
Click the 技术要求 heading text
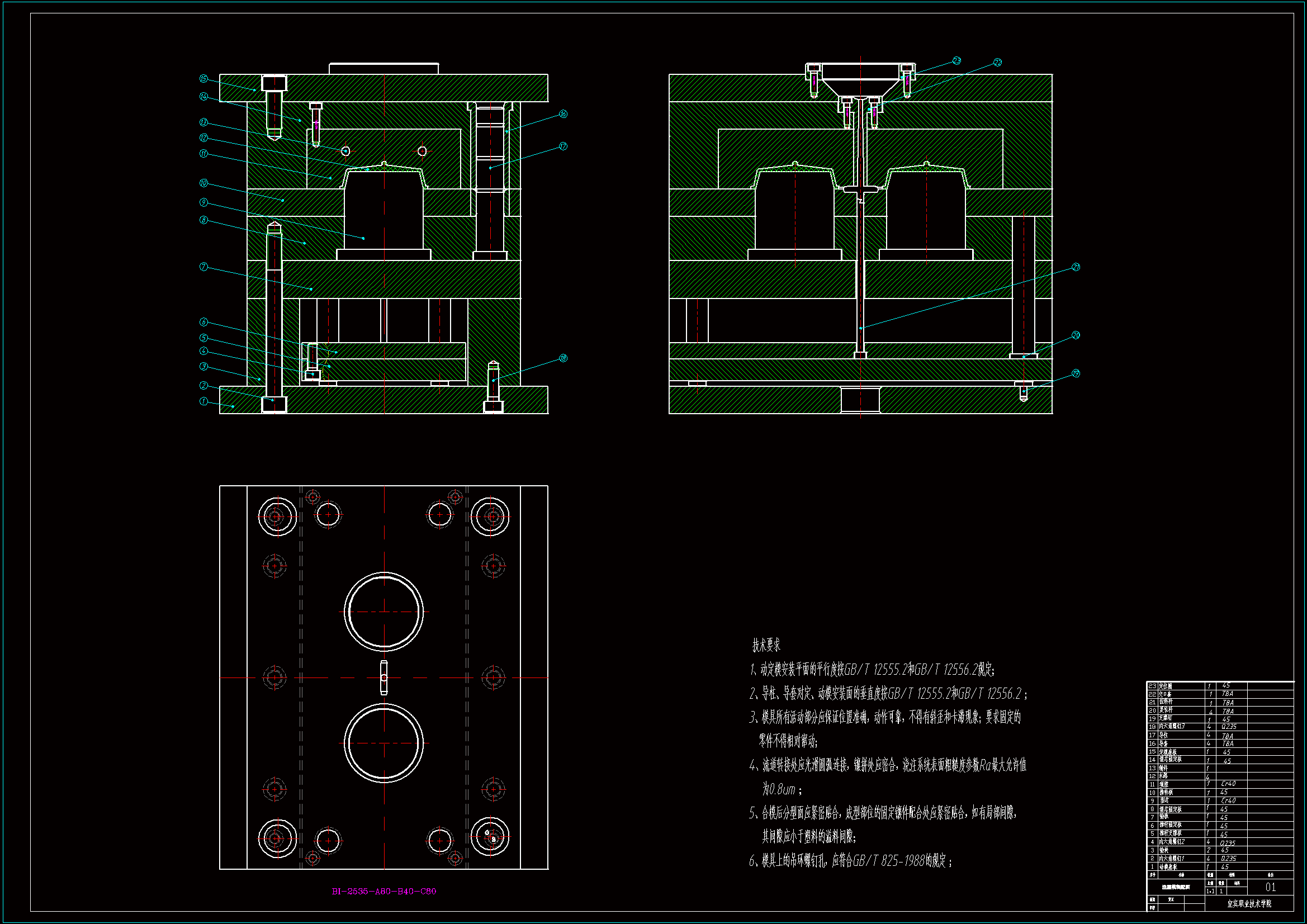(766, 645)
